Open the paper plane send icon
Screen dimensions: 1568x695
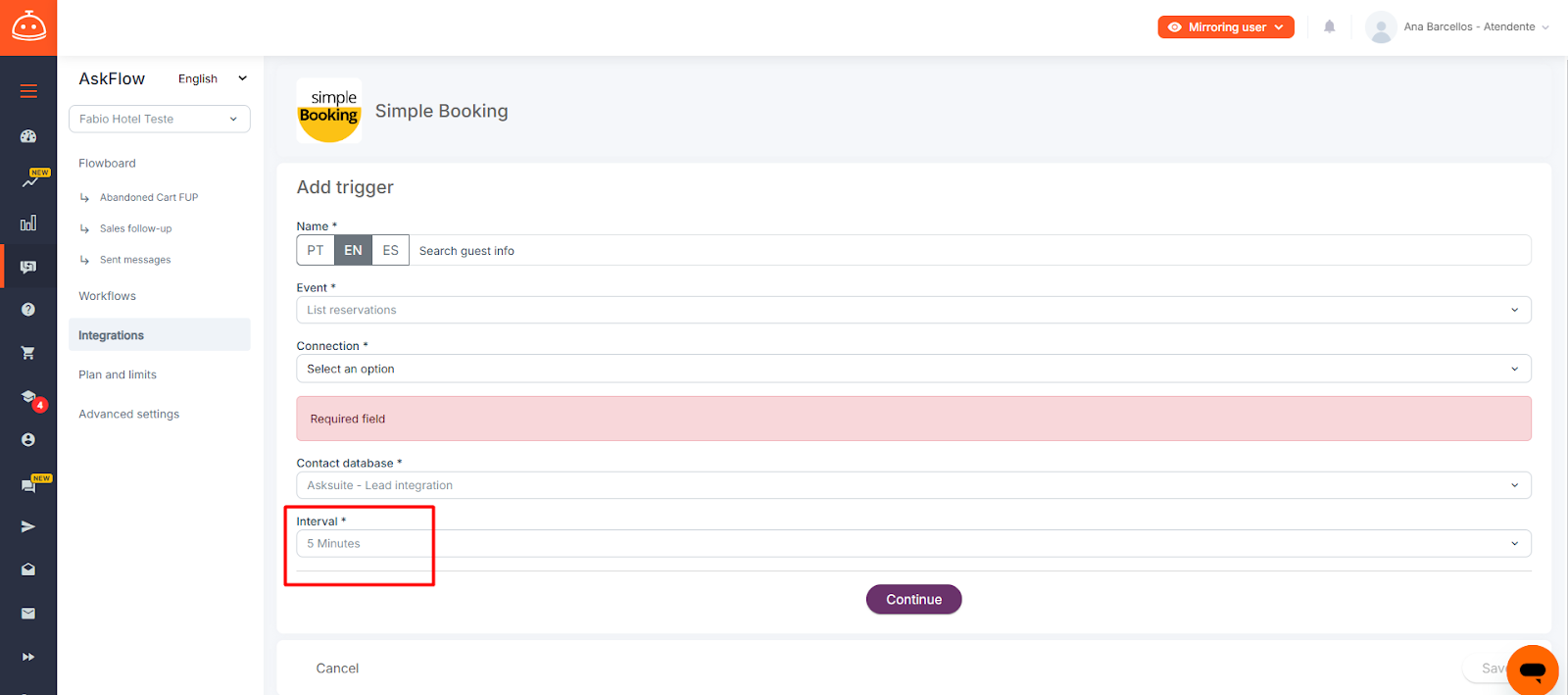[x=28, y=526]
